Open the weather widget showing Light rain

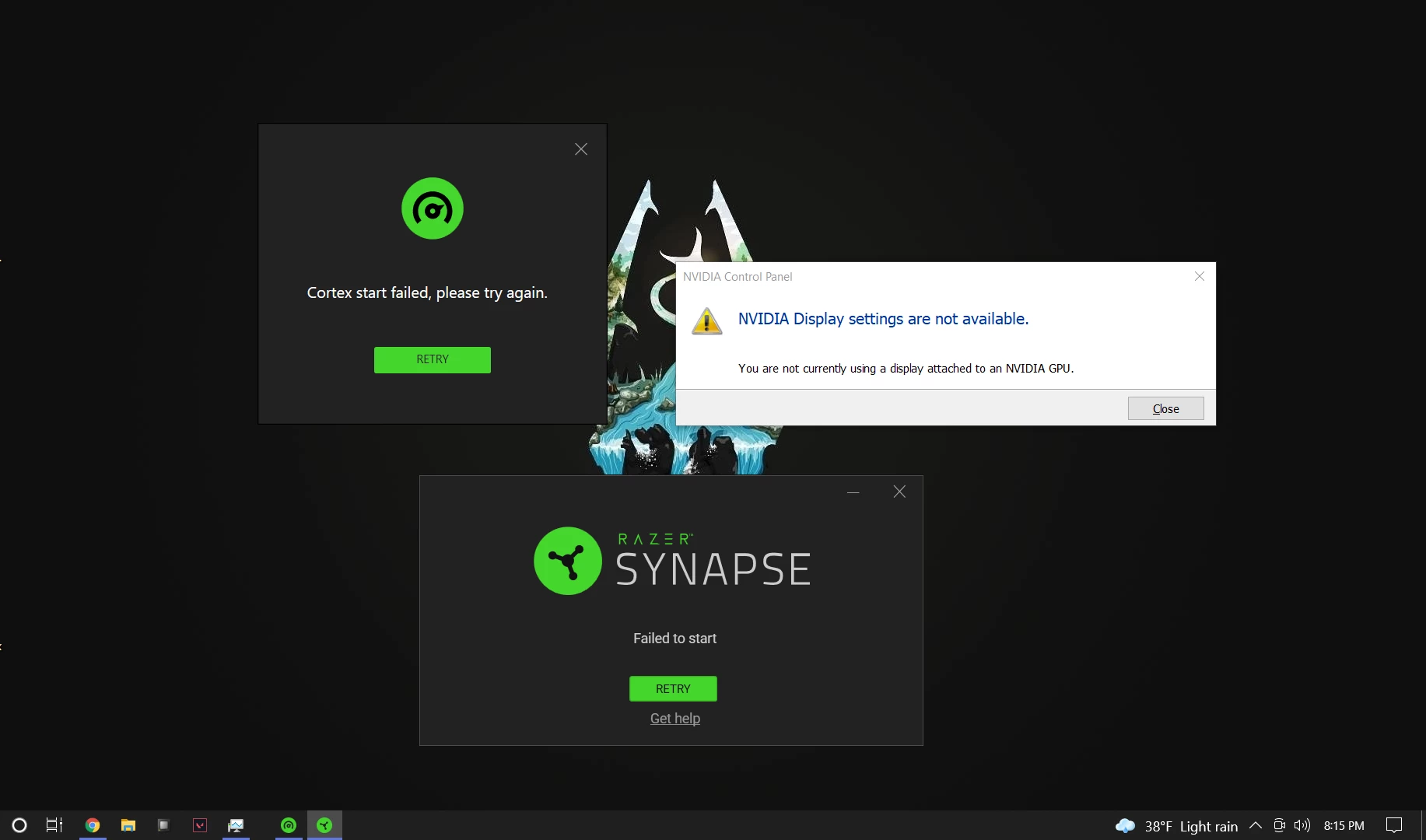point(1176,826)
